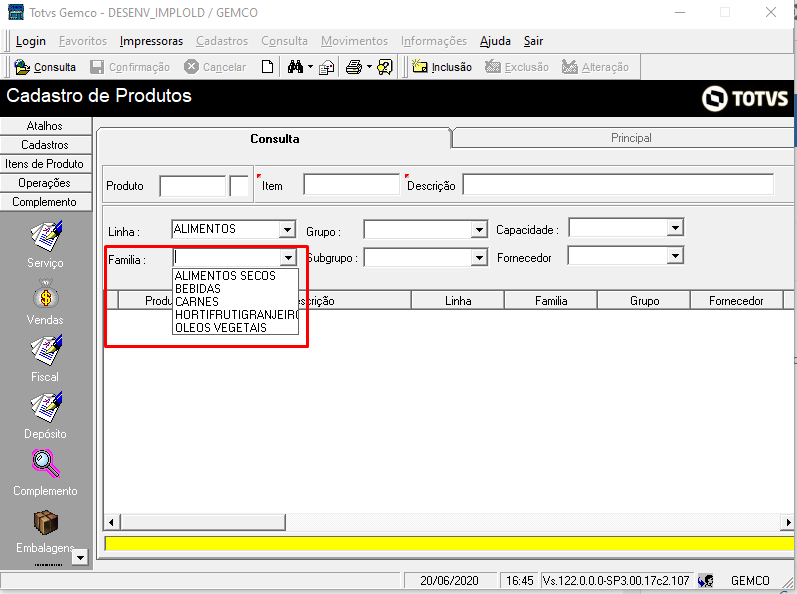Open the Favoritos menu
The image size is (797, 594).
pyautogui.click(x=83, y=41)
